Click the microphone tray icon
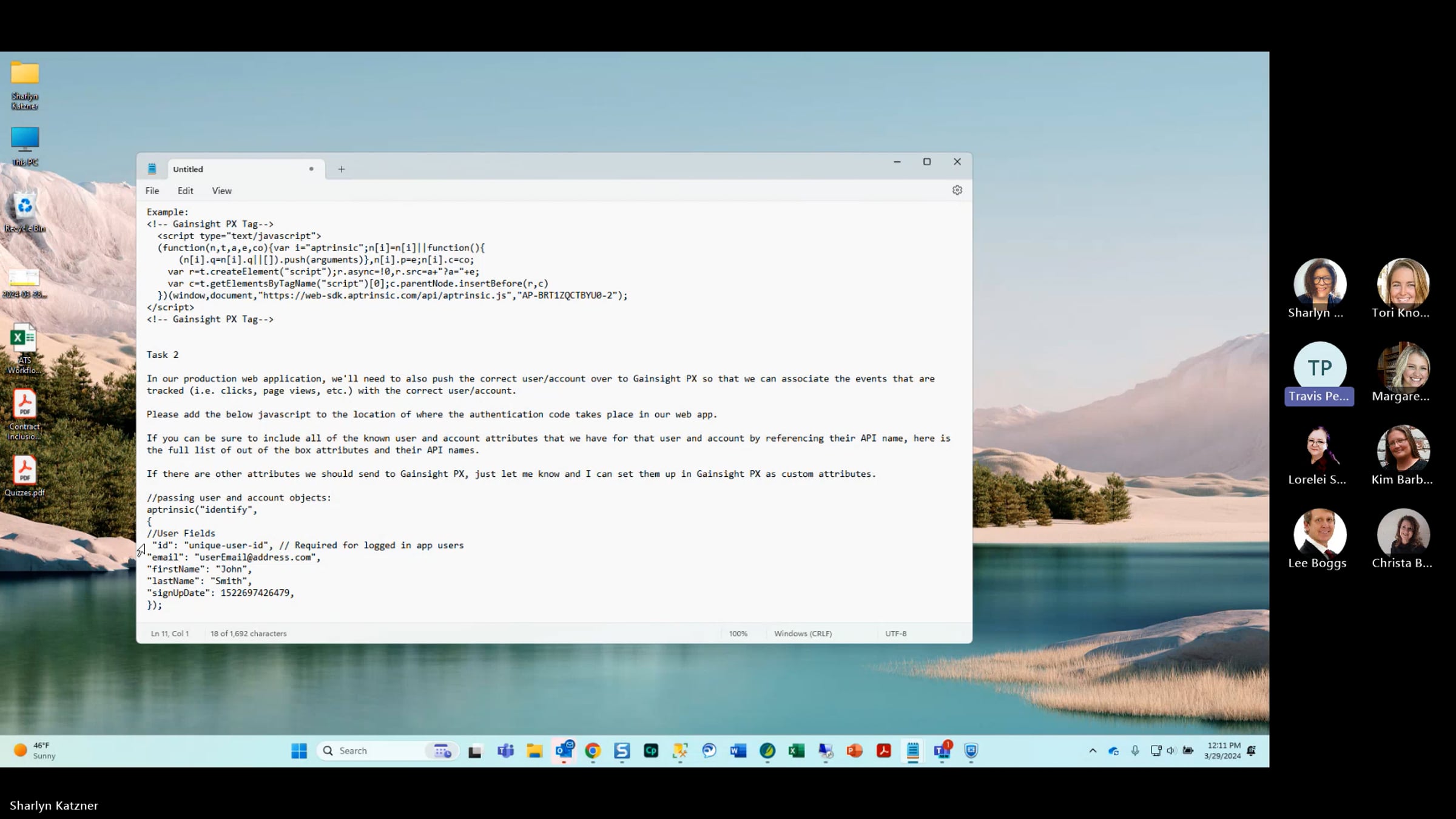The height and width of the screenshot is (819, 1456). (x=1135, y=751)
